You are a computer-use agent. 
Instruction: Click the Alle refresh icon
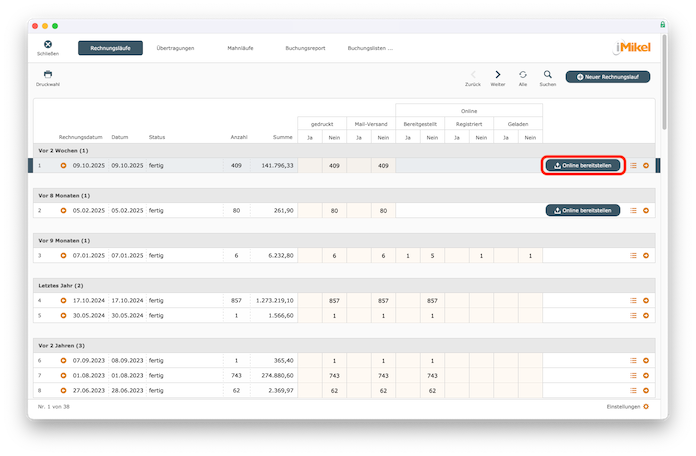523,74
